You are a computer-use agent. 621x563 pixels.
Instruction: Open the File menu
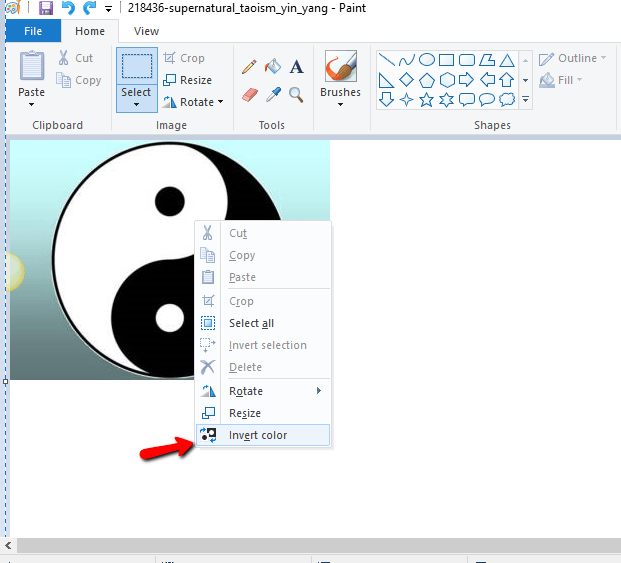pyautogui.click(x=33, y=31)
